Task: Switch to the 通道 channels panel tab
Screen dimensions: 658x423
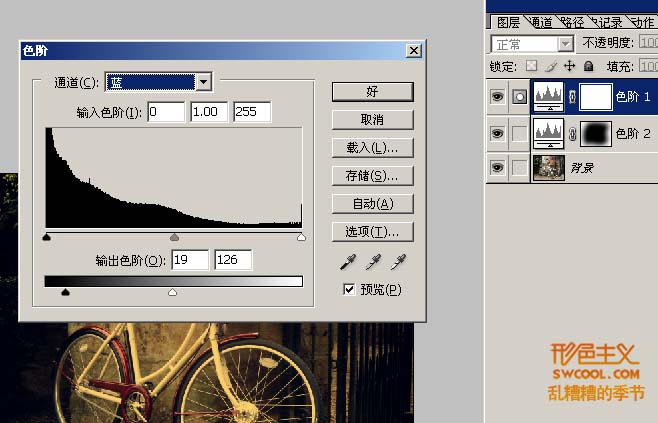Action: click(540, 22)
